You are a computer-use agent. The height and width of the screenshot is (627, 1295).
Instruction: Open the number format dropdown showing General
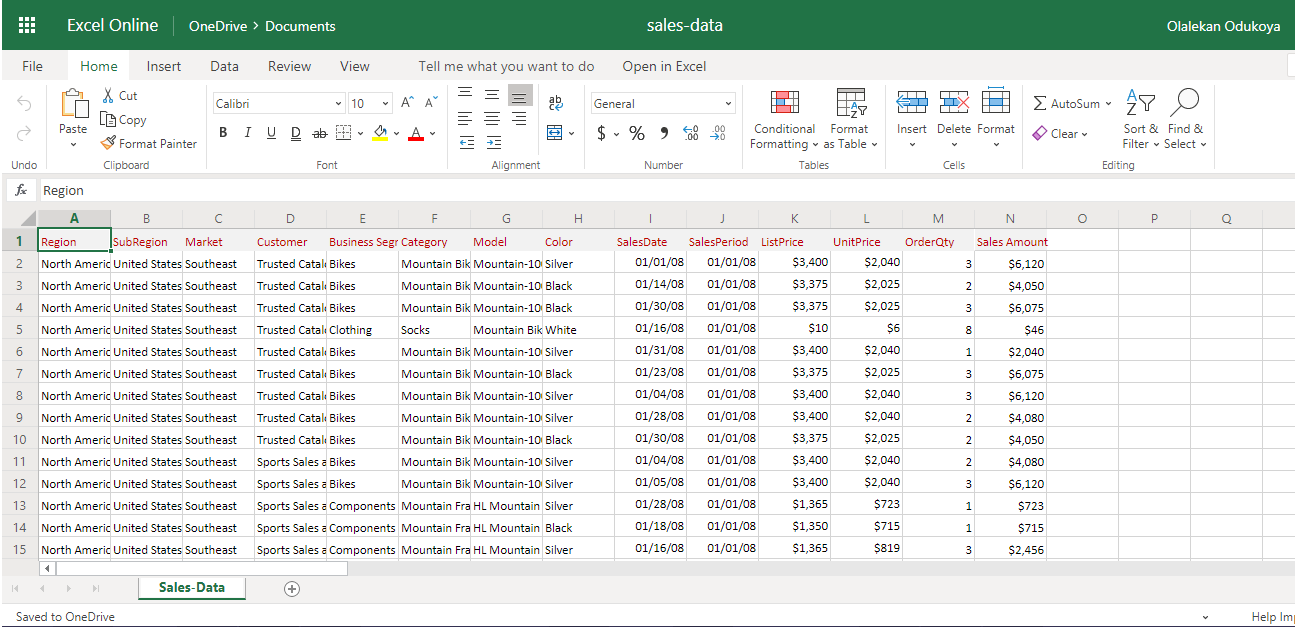(x=662, y=103)
